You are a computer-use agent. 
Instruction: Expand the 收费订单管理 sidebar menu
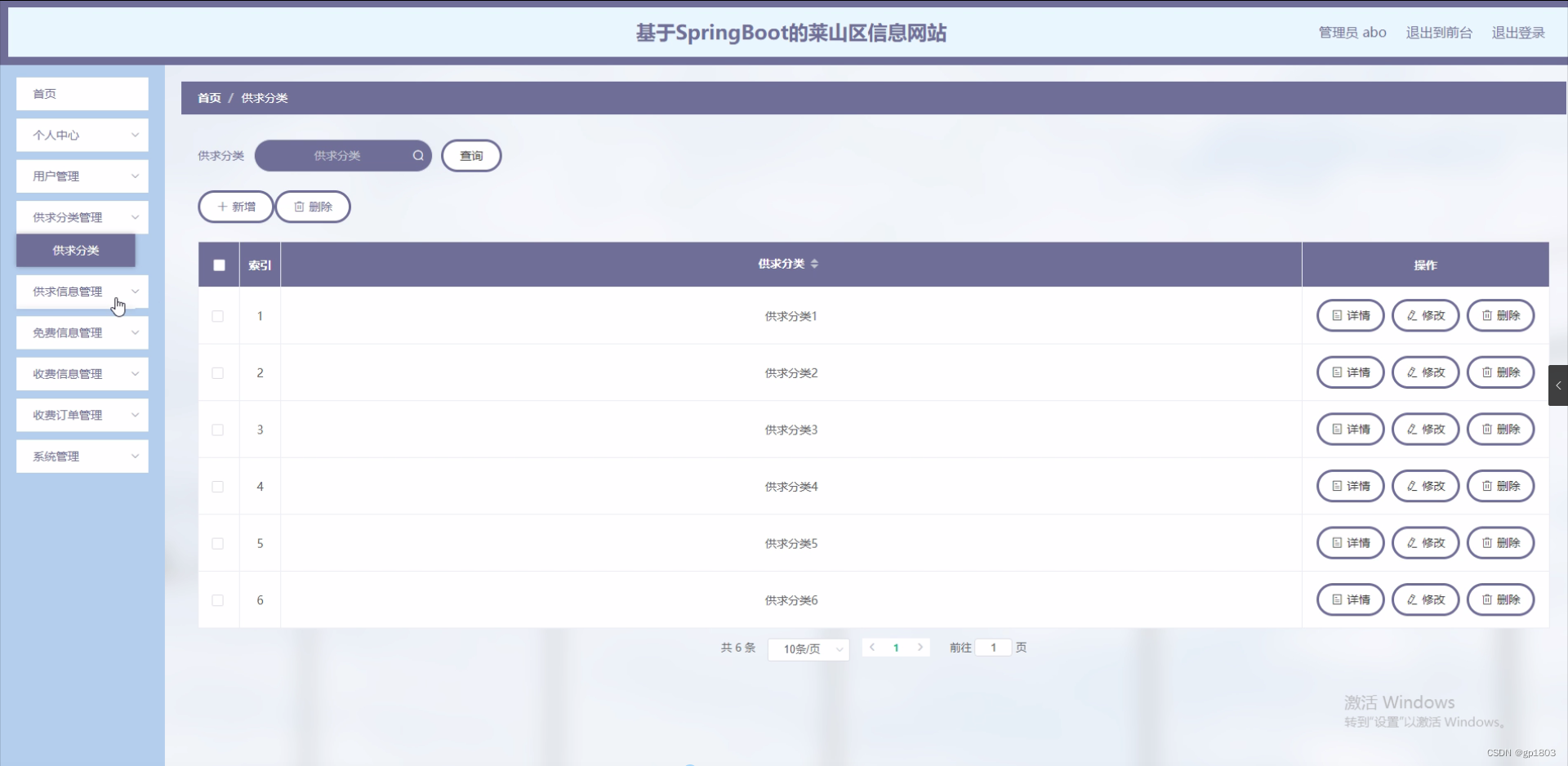(82, 415)
